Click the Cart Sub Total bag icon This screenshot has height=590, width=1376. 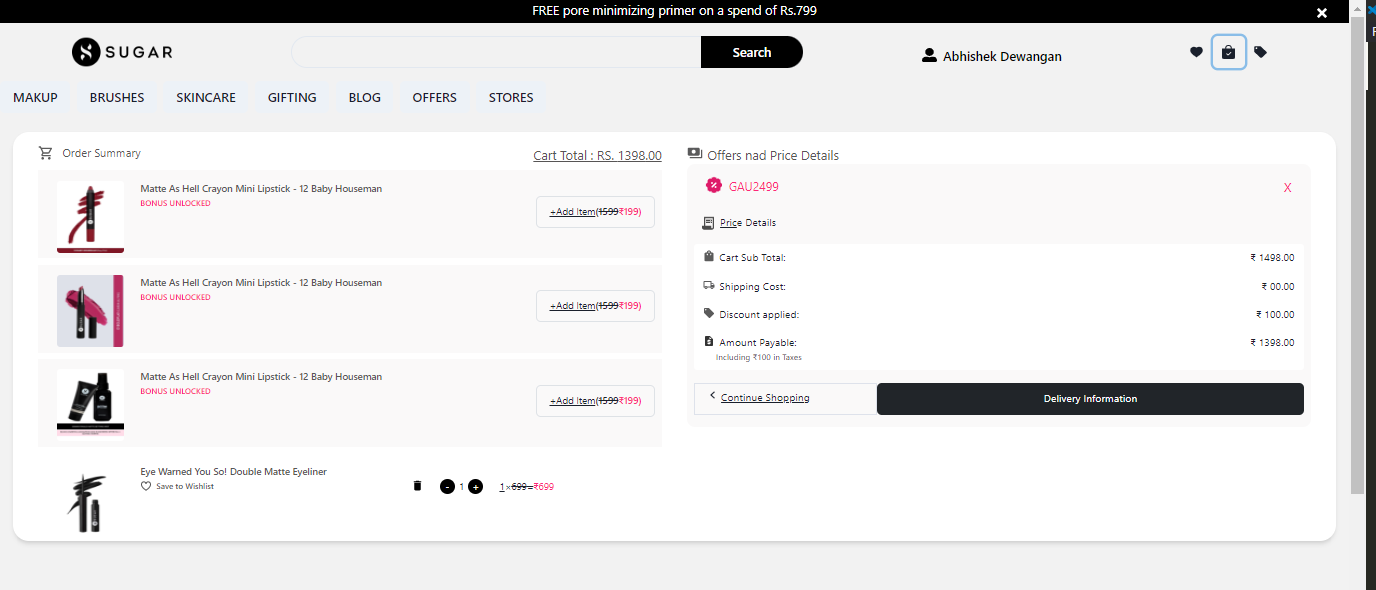pos(708,256)
